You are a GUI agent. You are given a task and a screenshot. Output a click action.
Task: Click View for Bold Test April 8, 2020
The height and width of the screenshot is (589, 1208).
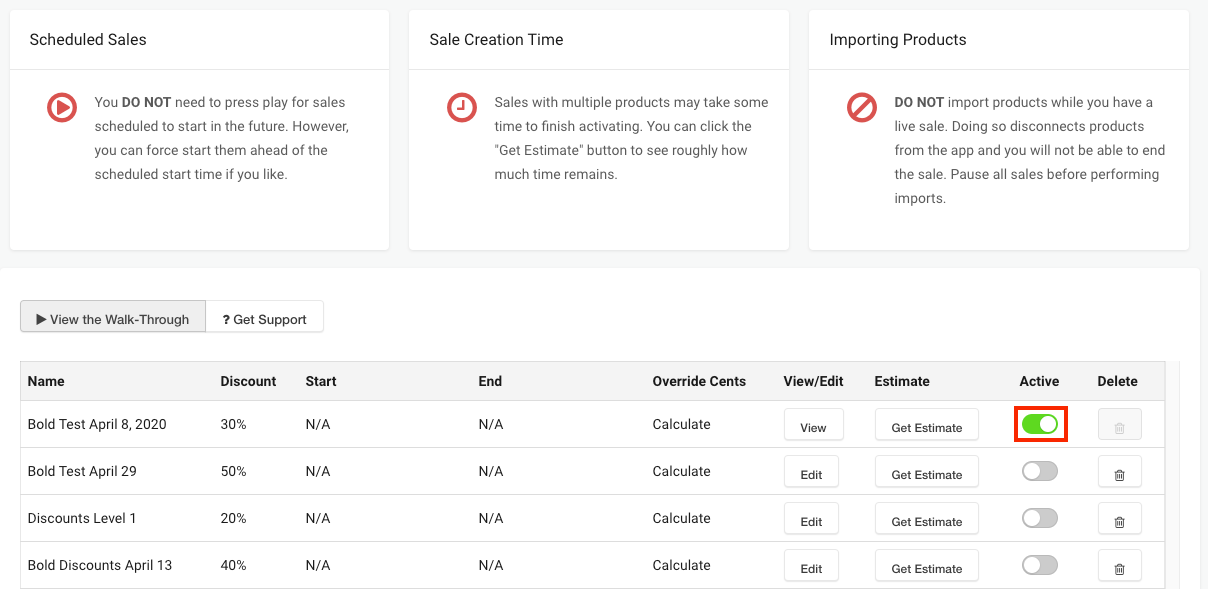(x=813, y=425)
